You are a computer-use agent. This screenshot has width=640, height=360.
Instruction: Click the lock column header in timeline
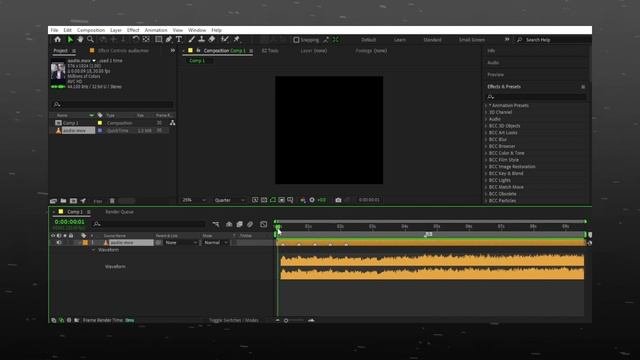[71, 236]
